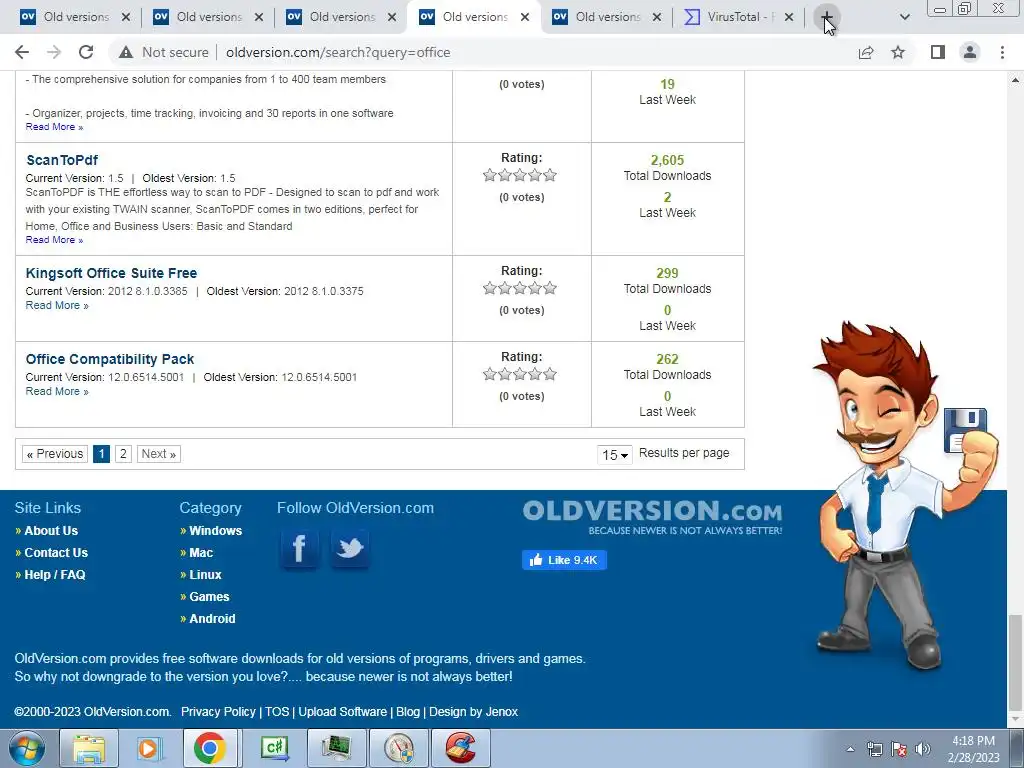This screenshot has width=1024, height=768.
Task: Open the ScanToPdf software page
Action: coord(62,160)
